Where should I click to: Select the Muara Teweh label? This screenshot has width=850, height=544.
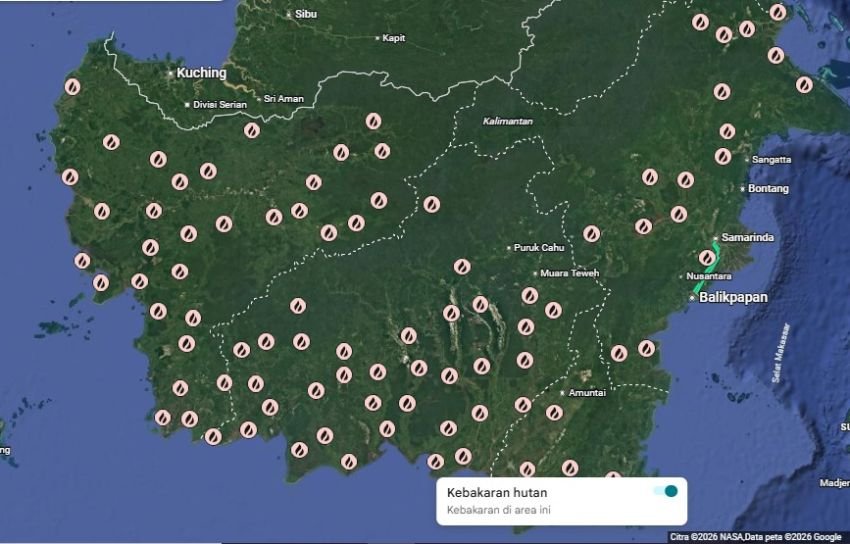(570, 274)
